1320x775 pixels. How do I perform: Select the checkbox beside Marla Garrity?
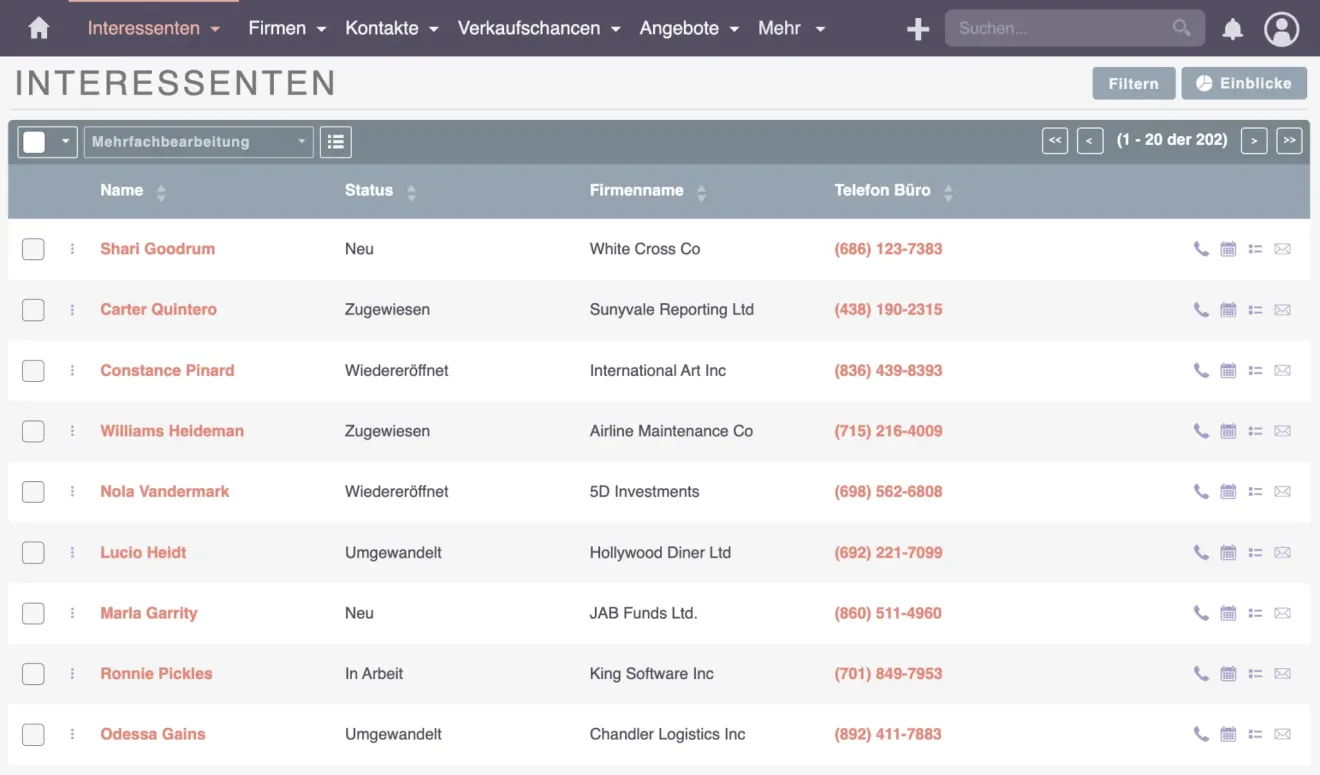[33, 613]
